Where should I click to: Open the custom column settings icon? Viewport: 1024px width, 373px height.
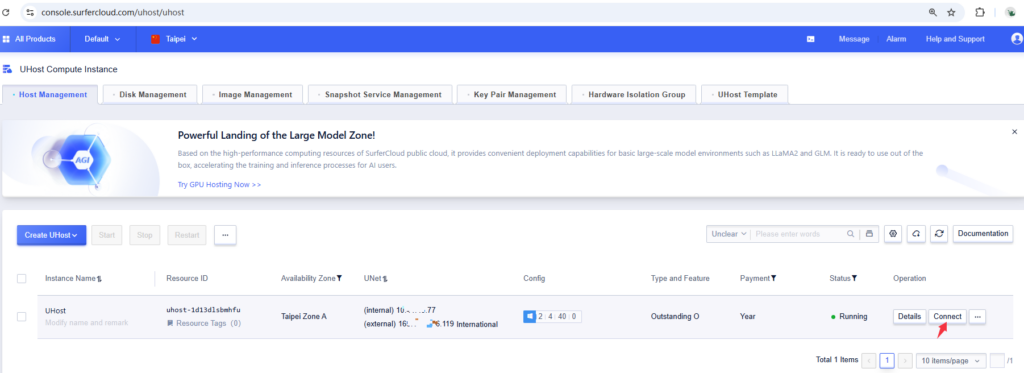[893, 234]
